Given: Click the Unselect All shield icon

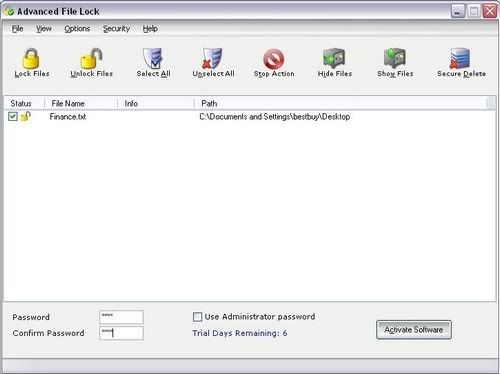Looking at the screenshot, I should pos(212,58).
